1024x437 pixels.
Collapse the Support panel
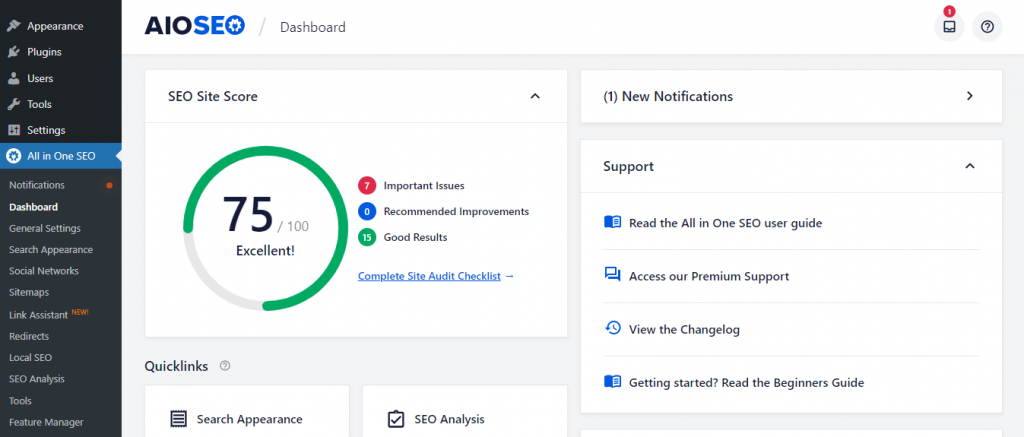click(x=969, y=166)
